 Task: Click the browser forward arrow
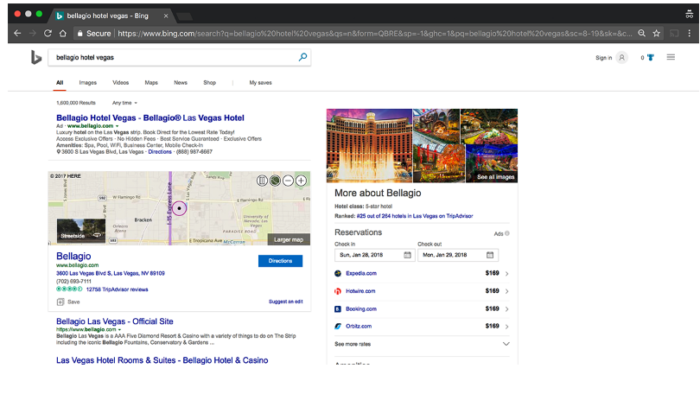pyautogui.click(x=33, y=33)
